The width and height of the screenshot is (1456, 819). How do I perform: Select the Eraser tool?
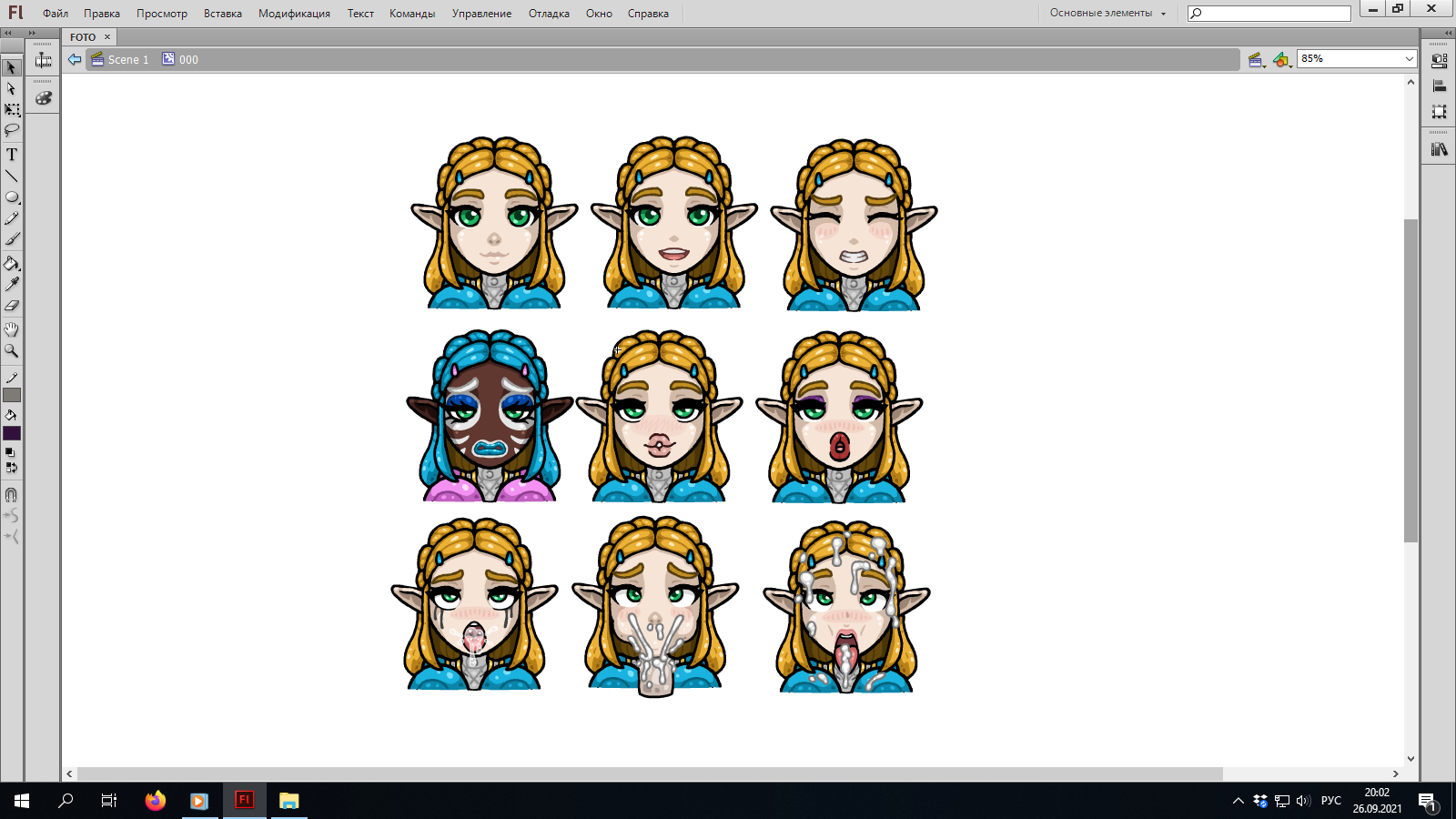click(x=12, y=306)
